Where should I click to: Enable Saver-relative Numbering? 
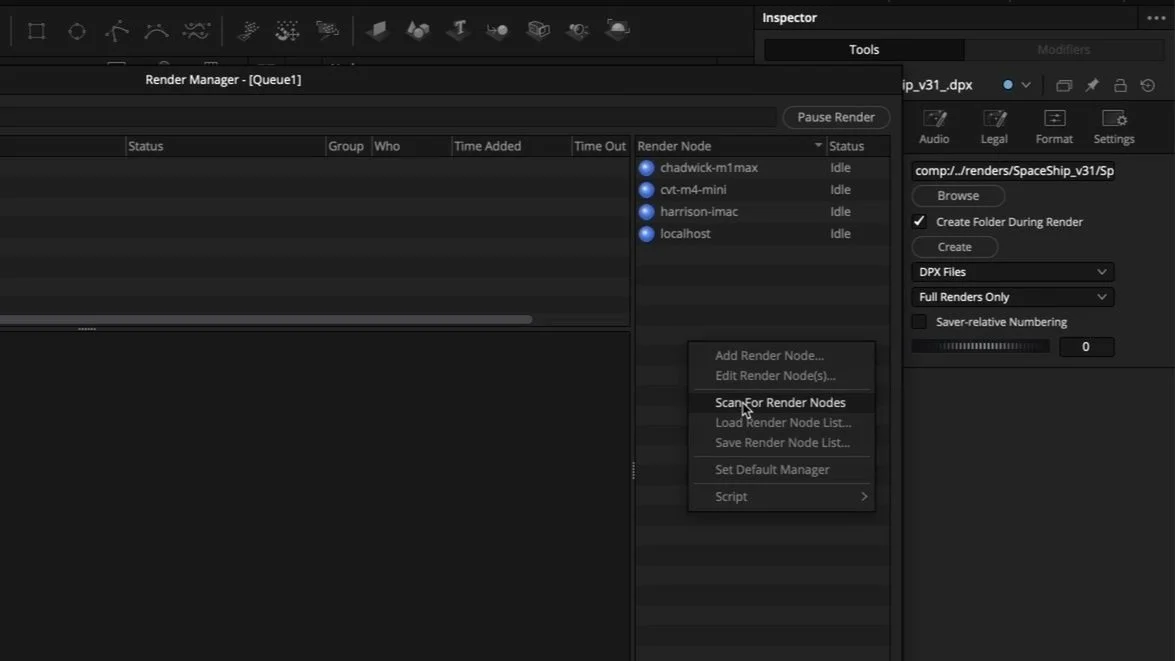click(x=919, y=321)
